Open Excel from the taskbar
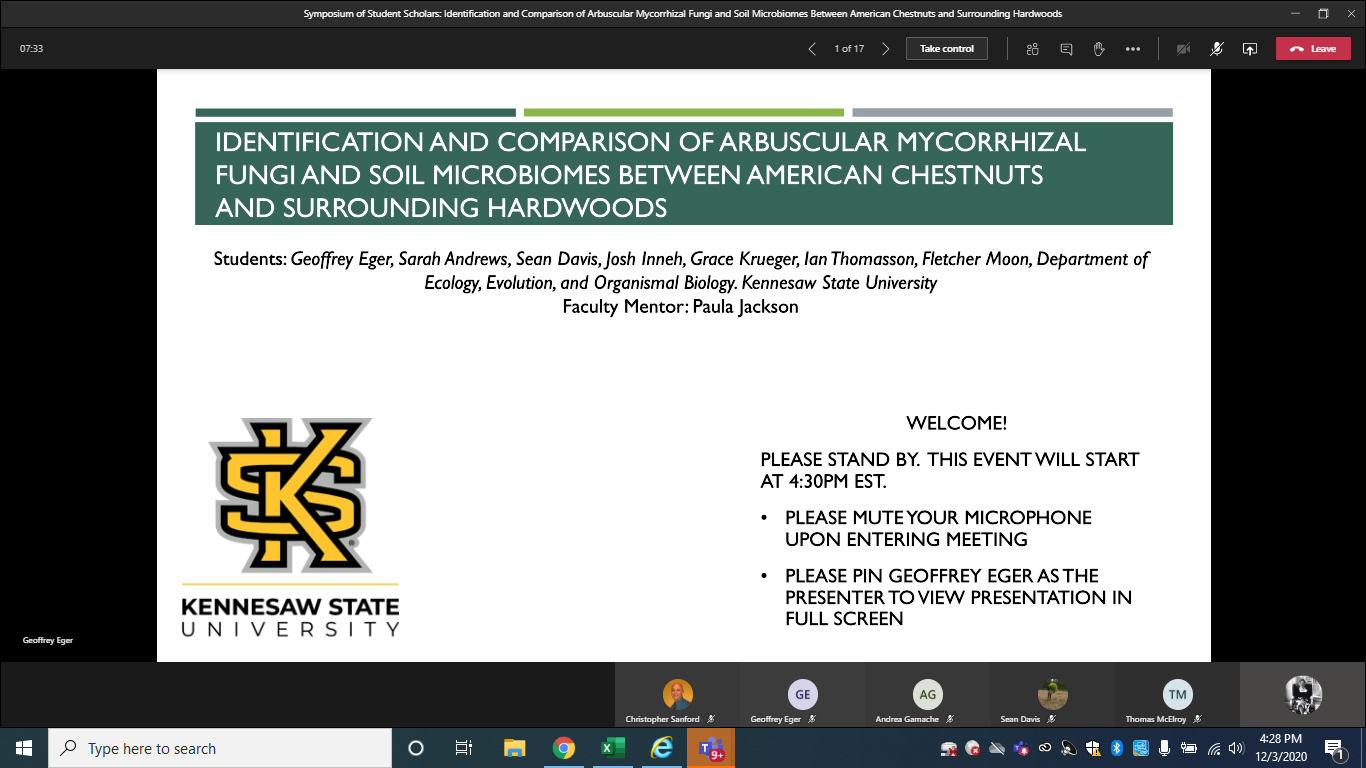This screenshot has width=1366, height=768. (612, 748)
